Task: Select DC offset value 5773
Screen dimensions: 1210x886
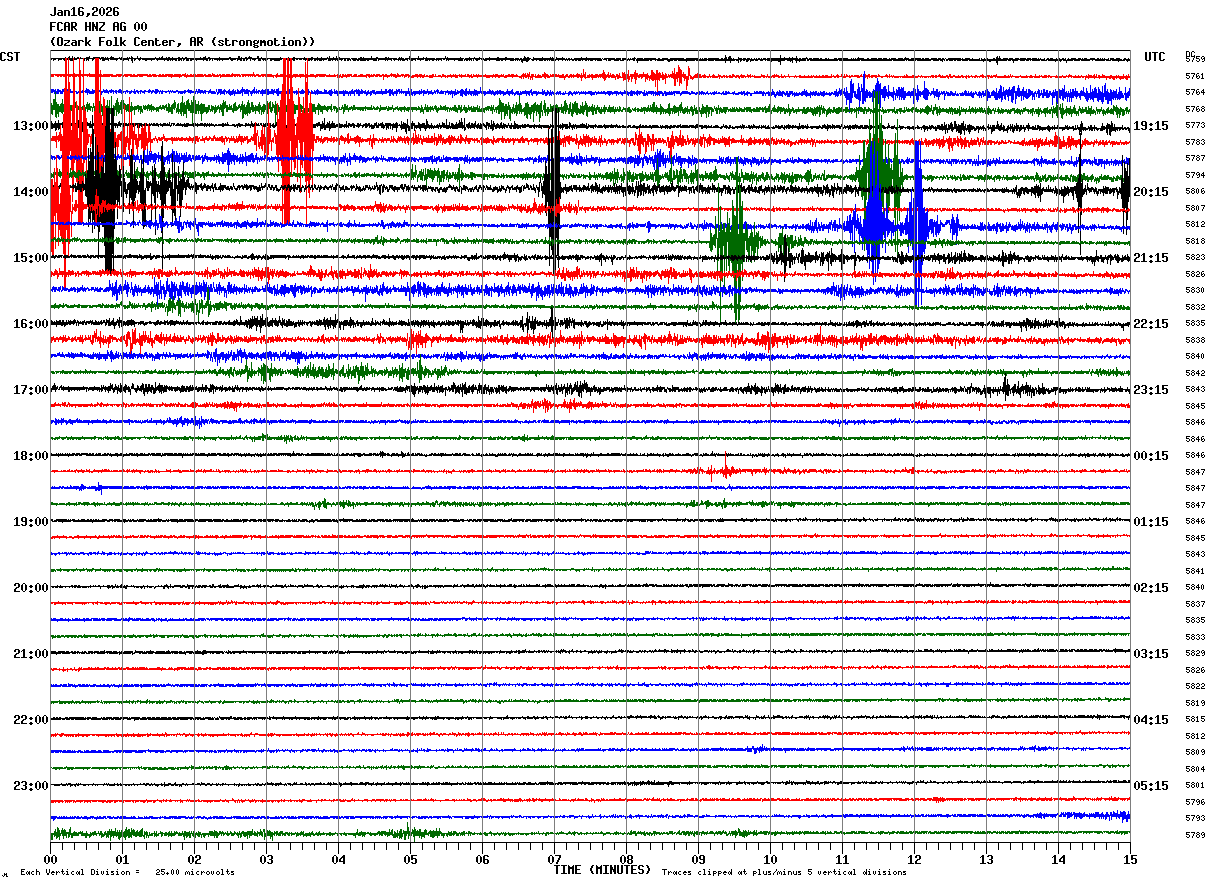Action: tap(1195, 125)
